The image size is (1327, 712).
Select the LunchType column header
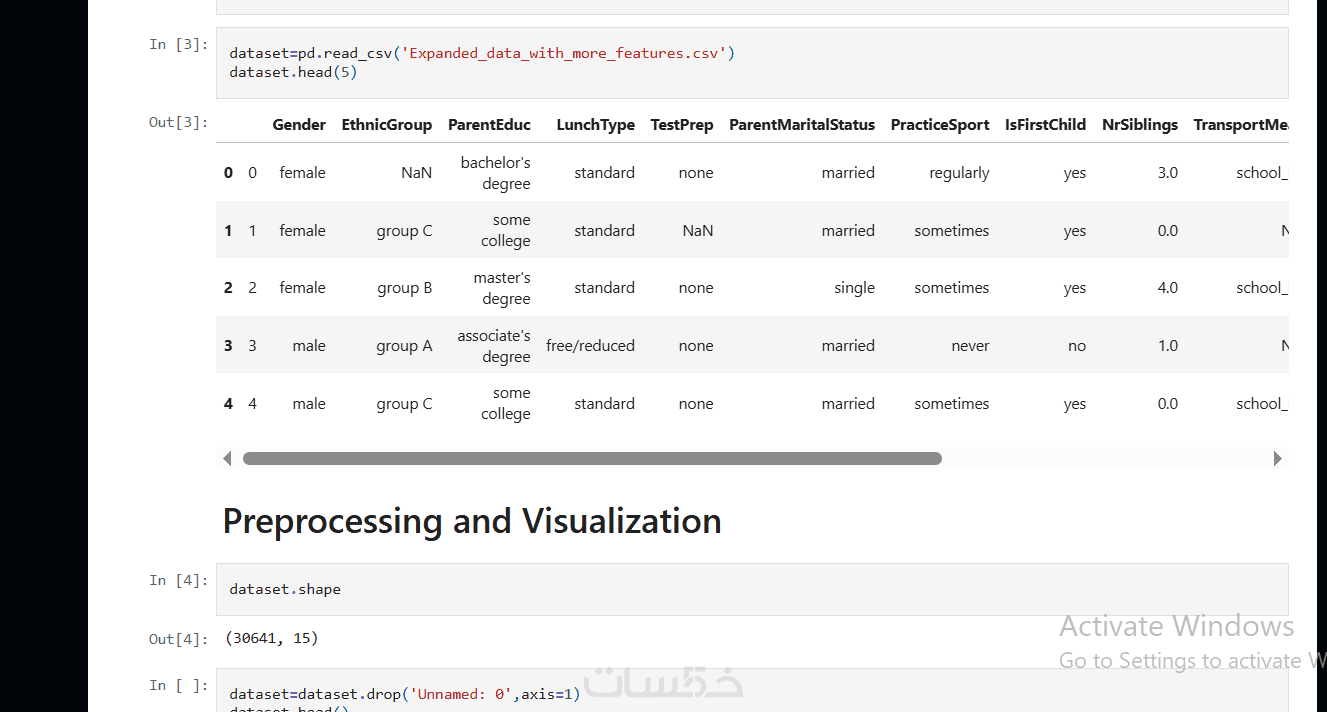coord(595,125)
